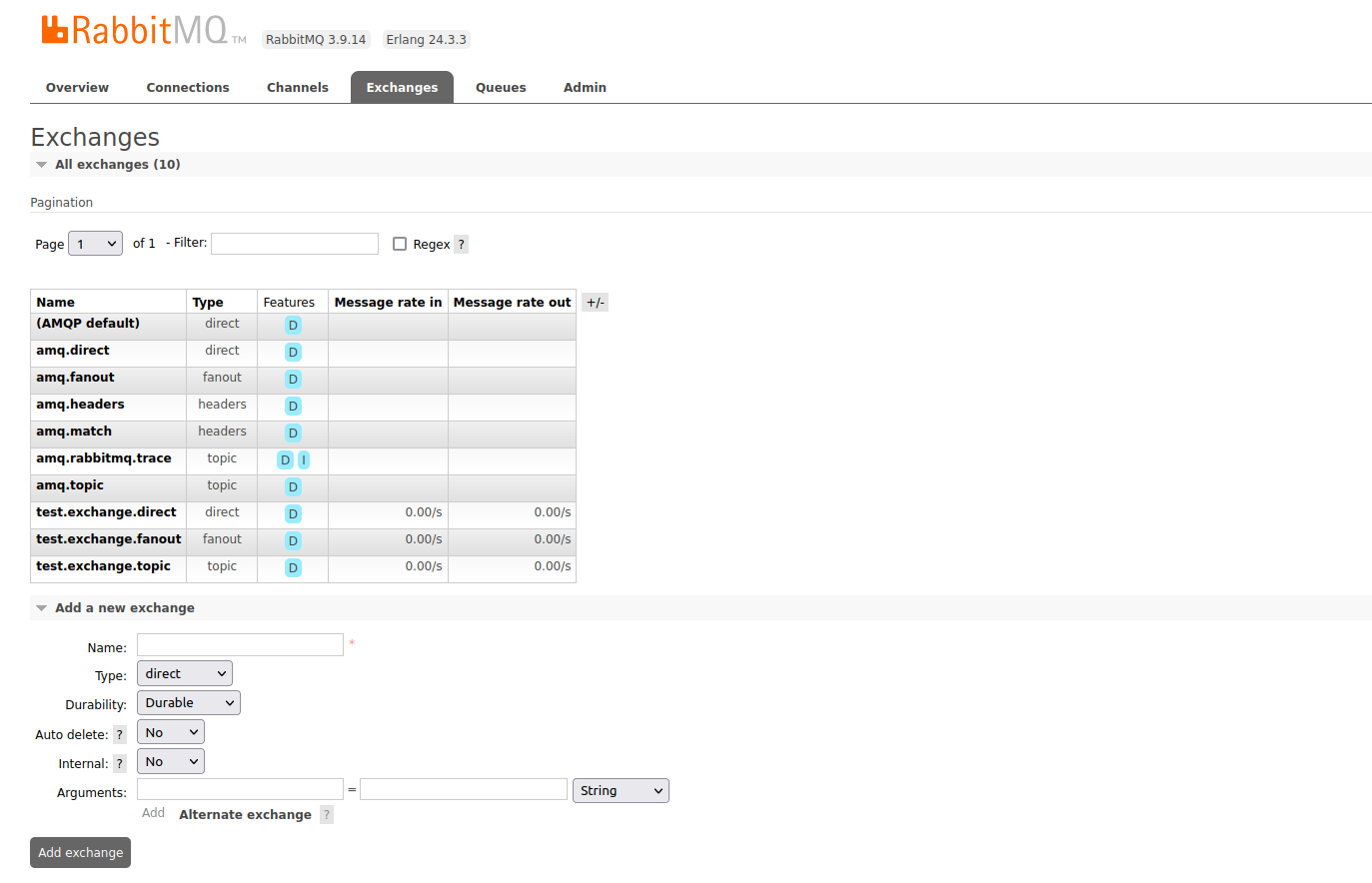Open the Auto delete dropdown

pyautogui.click(x=171, y=733)
